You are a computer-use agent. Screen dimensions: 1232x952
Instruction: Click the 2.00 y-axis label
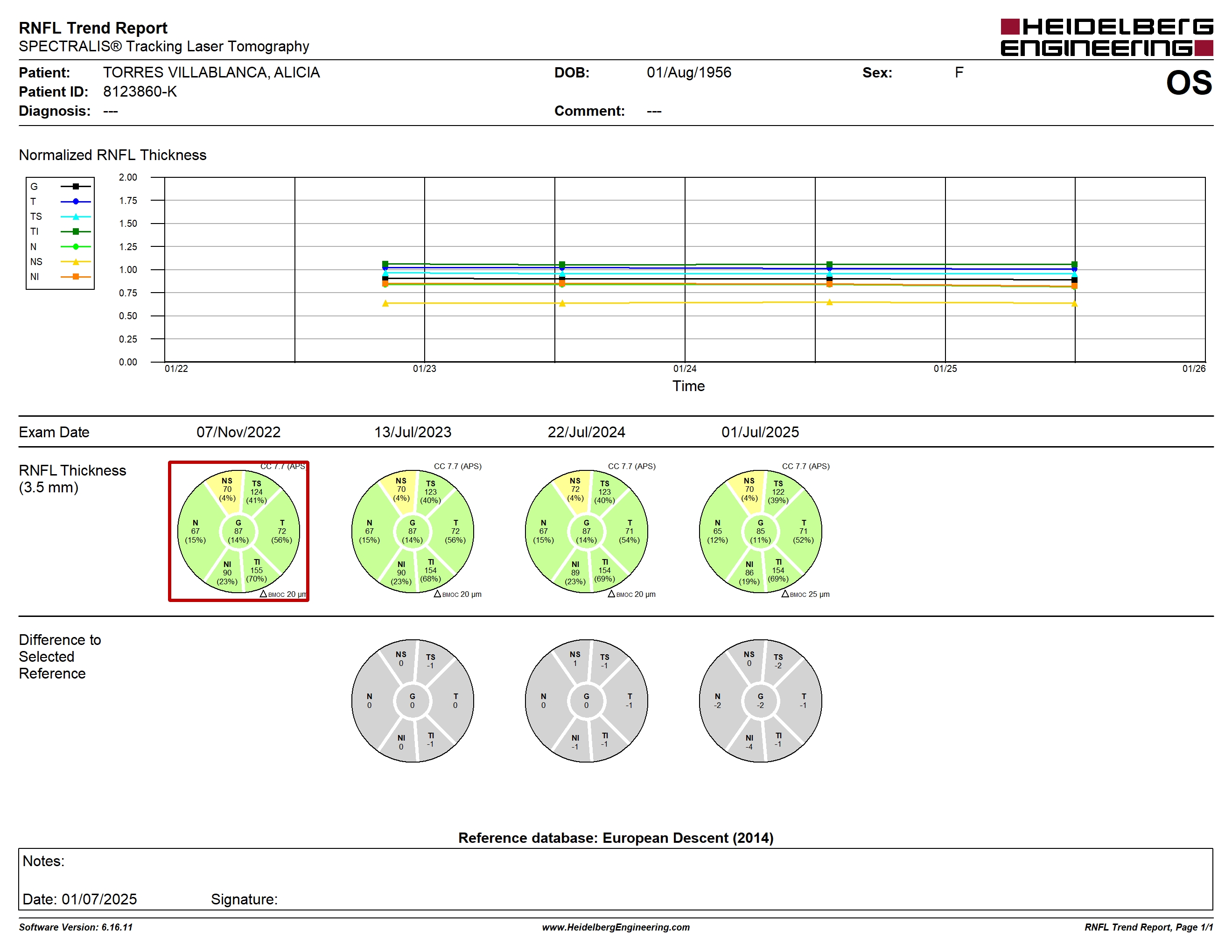click(x=128, y=177)
